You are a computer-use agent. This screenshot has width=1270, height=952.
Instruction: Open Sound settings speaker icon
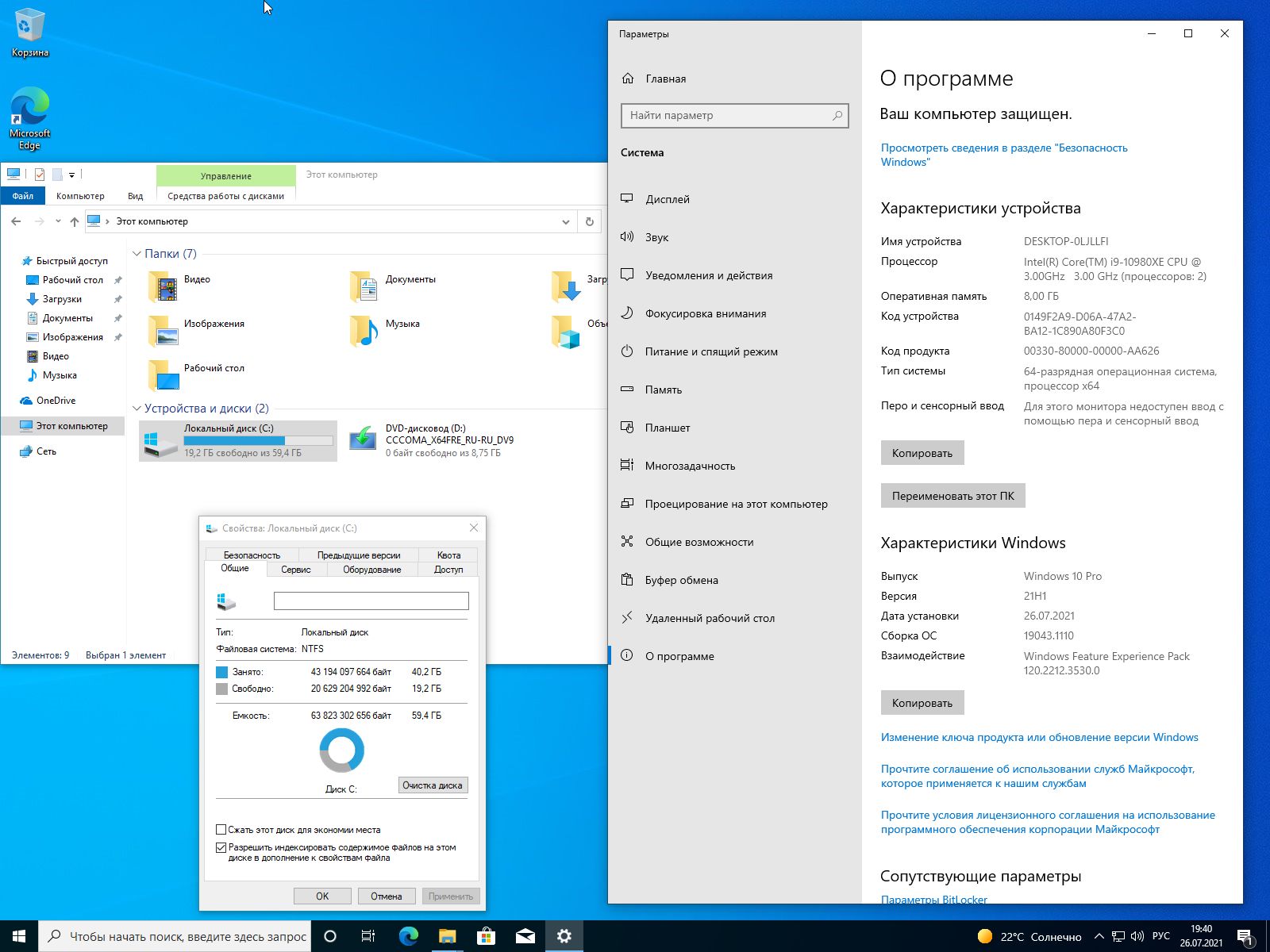(x=627, y=237)
